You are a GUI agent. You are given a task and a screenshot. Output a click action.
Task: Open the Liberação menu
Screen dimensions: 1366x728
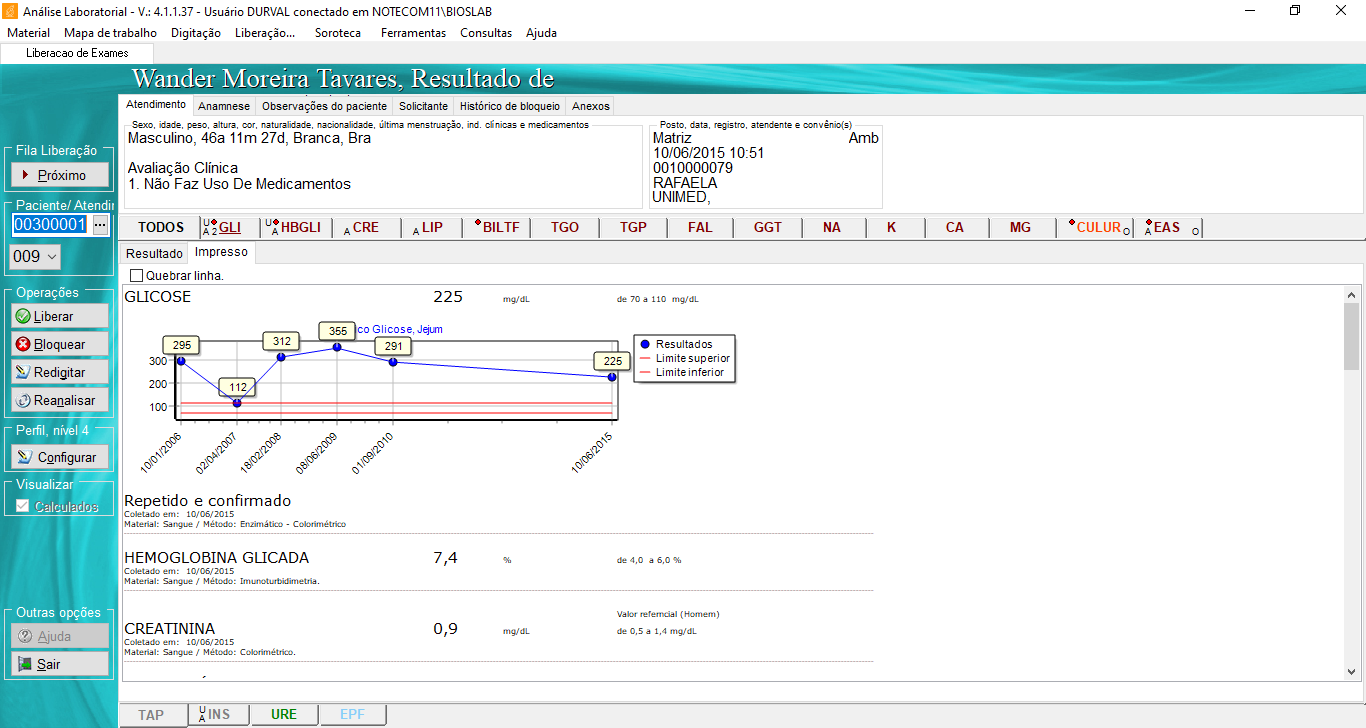coord(265,33)
